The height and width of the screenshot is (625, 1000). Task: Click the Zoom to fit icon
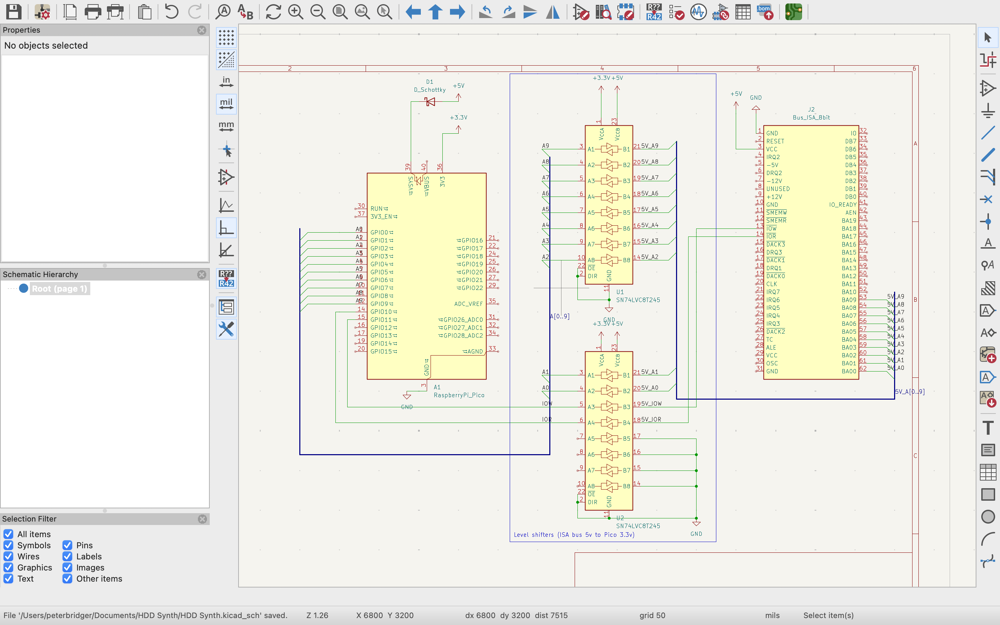[x=340, y=12]
